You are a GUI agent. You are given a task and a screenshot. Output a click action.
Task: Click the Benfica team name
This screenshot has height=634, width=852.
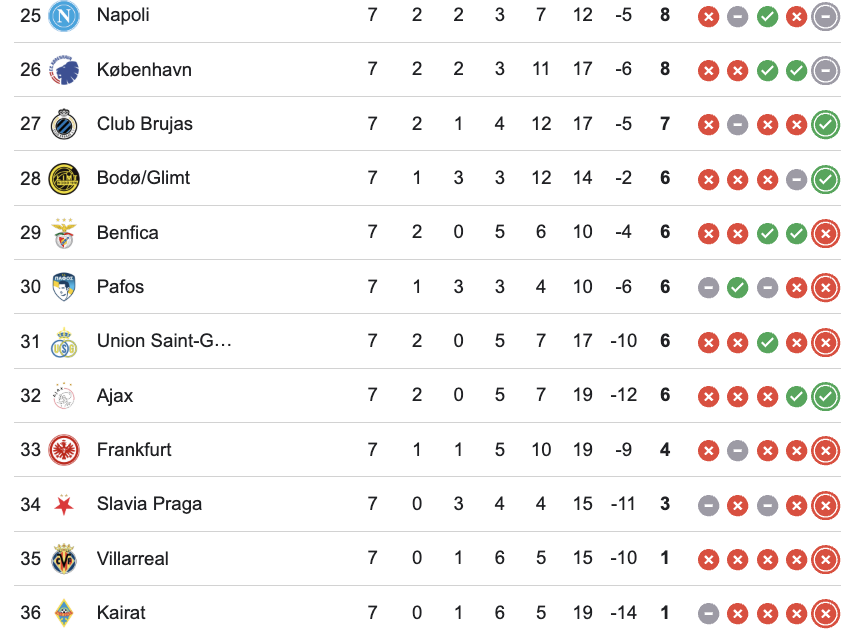(x=127, y=232)
